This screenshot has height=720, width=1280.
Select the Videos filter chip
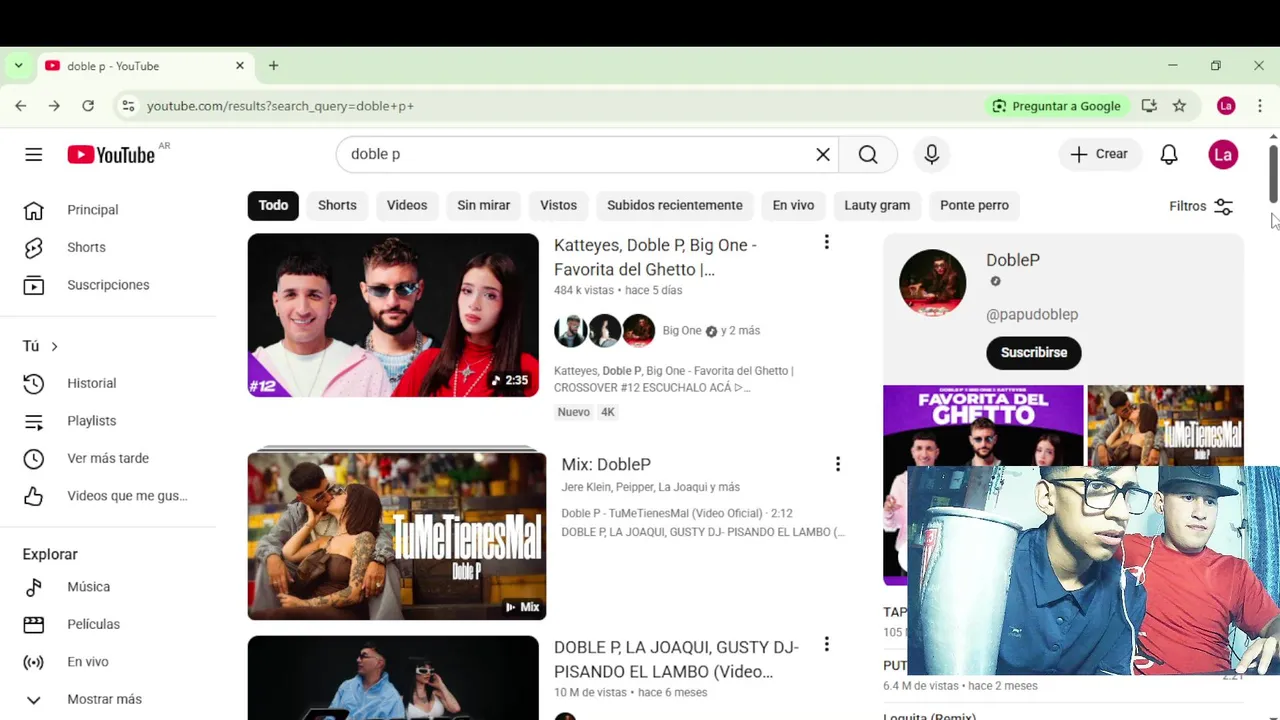click(x=407, y=205)
